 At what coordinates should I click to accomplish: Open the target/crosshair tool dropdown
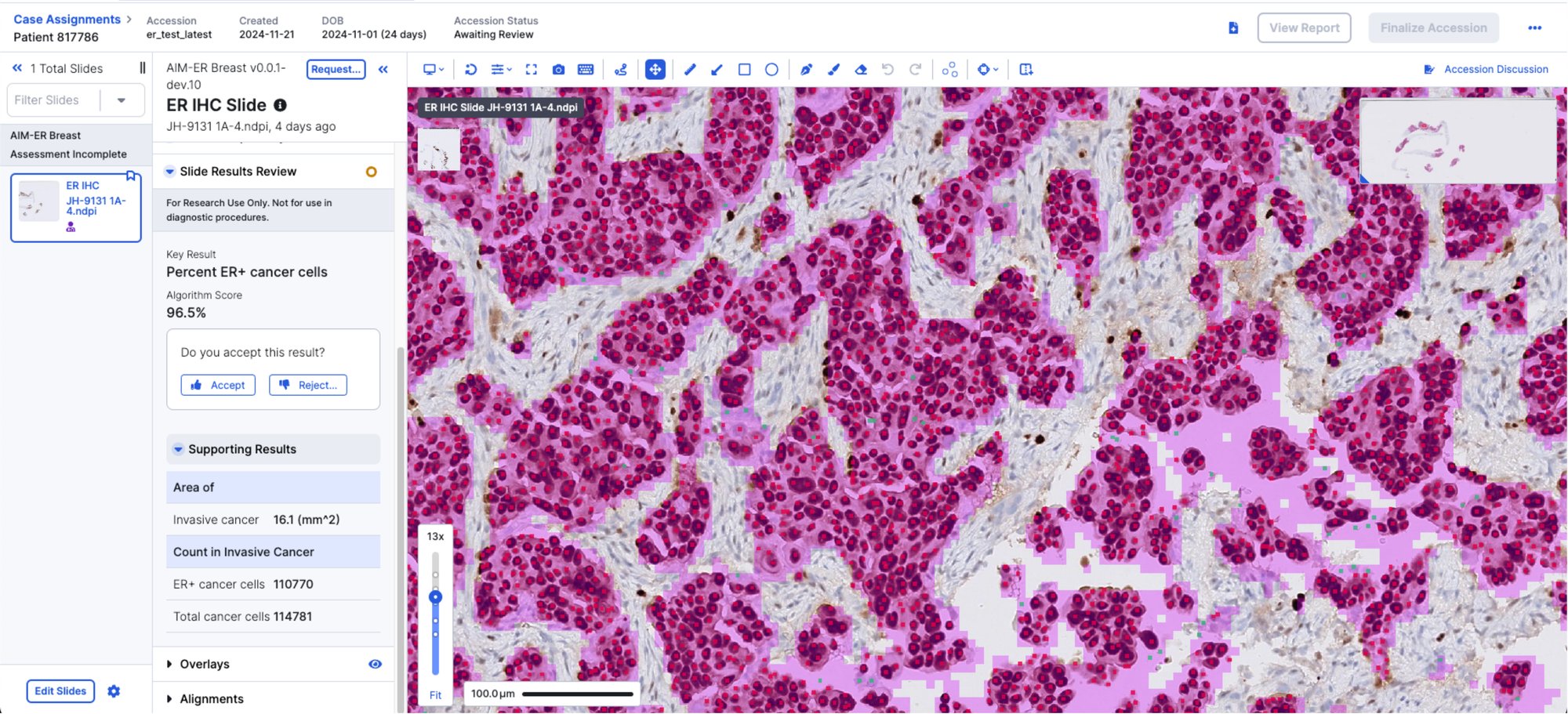click(988, 70)
